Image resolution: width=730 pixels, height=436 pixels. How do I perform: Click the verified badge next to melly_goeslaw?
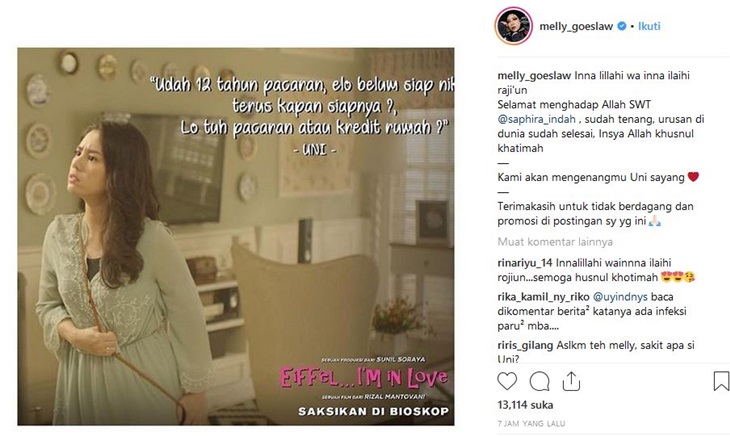pos(622,27)
